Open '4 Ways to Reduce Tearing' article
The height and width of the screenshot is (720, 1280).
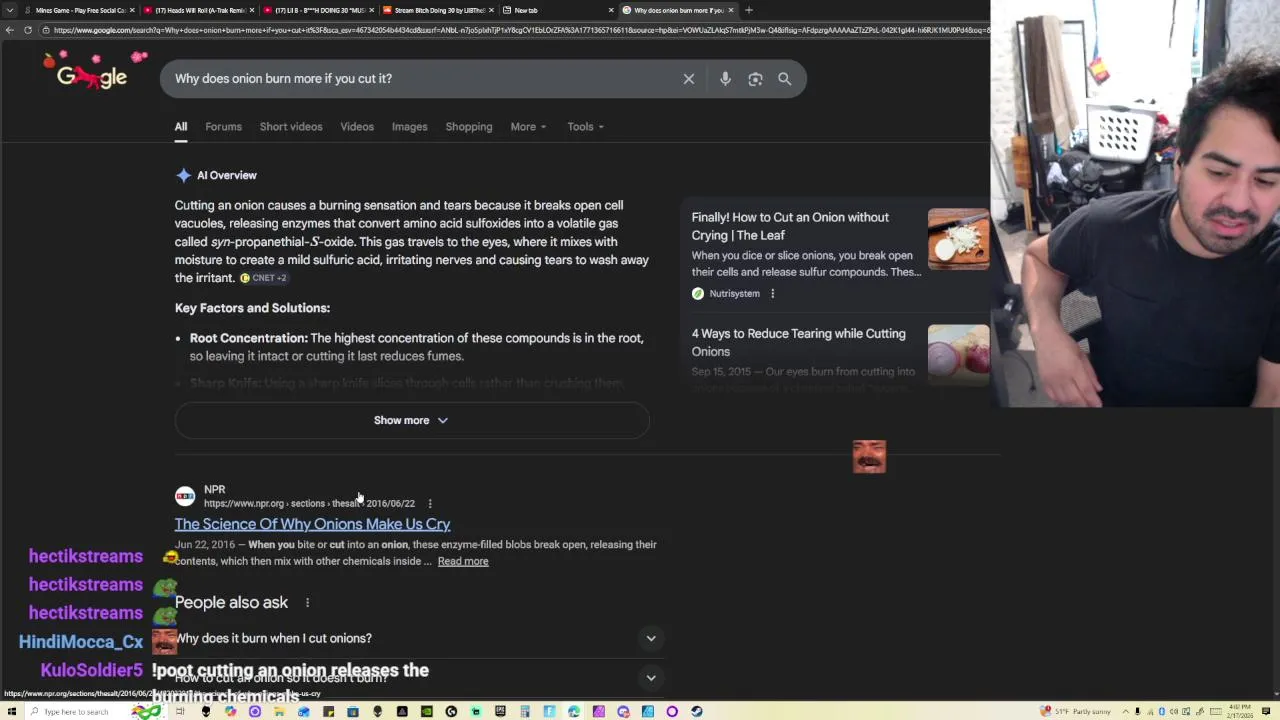pos(799,343)
